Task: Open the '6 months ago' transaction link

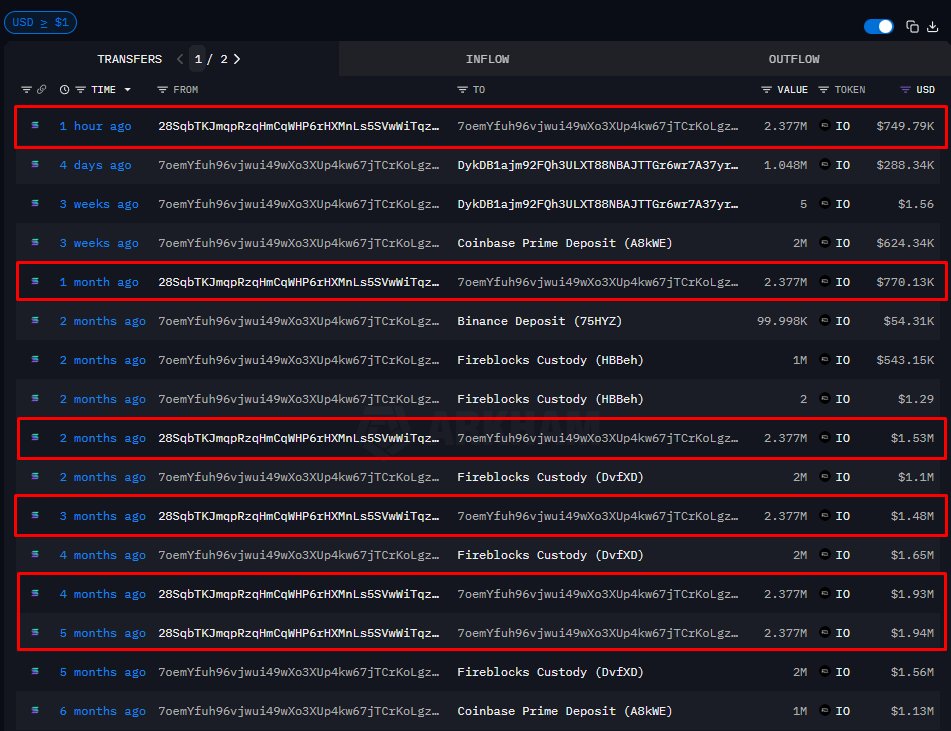Action: (102, 711)
